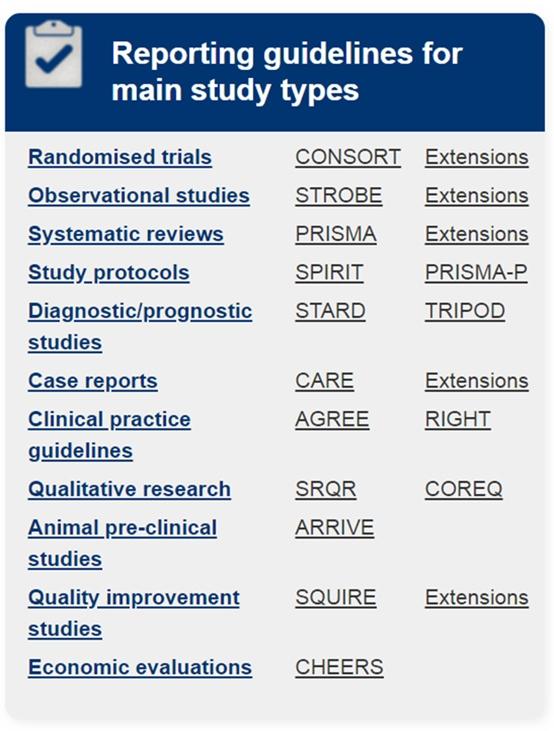Select the Observational studies link
554x731 pixels.
point(139,196)
